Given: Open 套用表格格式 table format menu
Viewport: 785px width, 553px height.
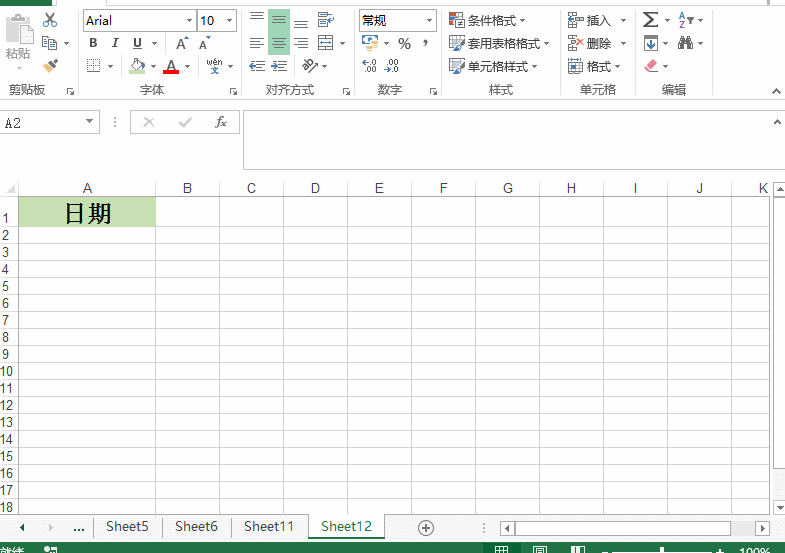Looking at the screenshot, I should pyautogui.click(x=499, y=44).
